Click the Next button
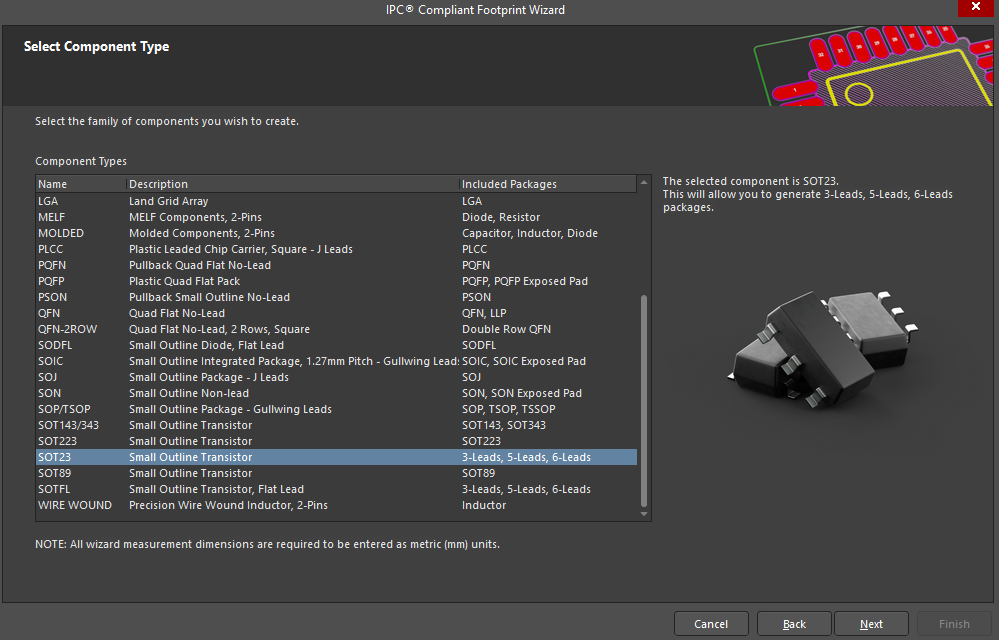This screenshot has height=640, width=999. 871,624
